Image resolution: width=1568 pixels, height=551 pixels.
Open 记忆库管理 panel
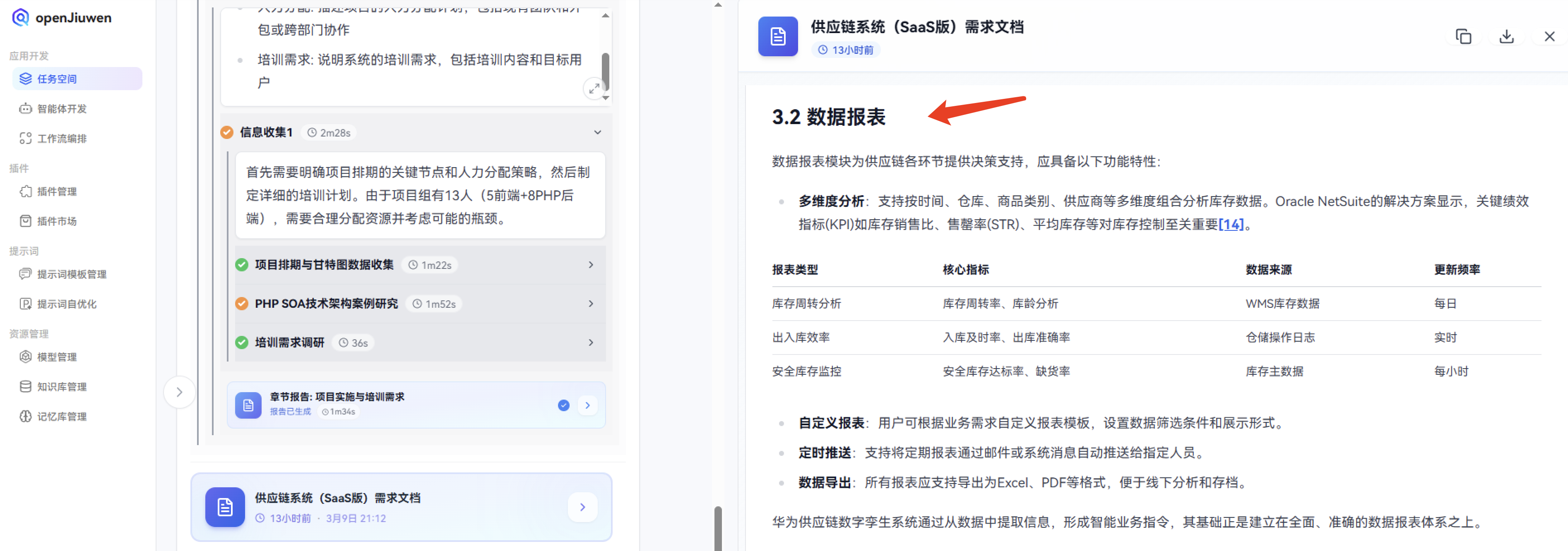click(x=61, y=416)
